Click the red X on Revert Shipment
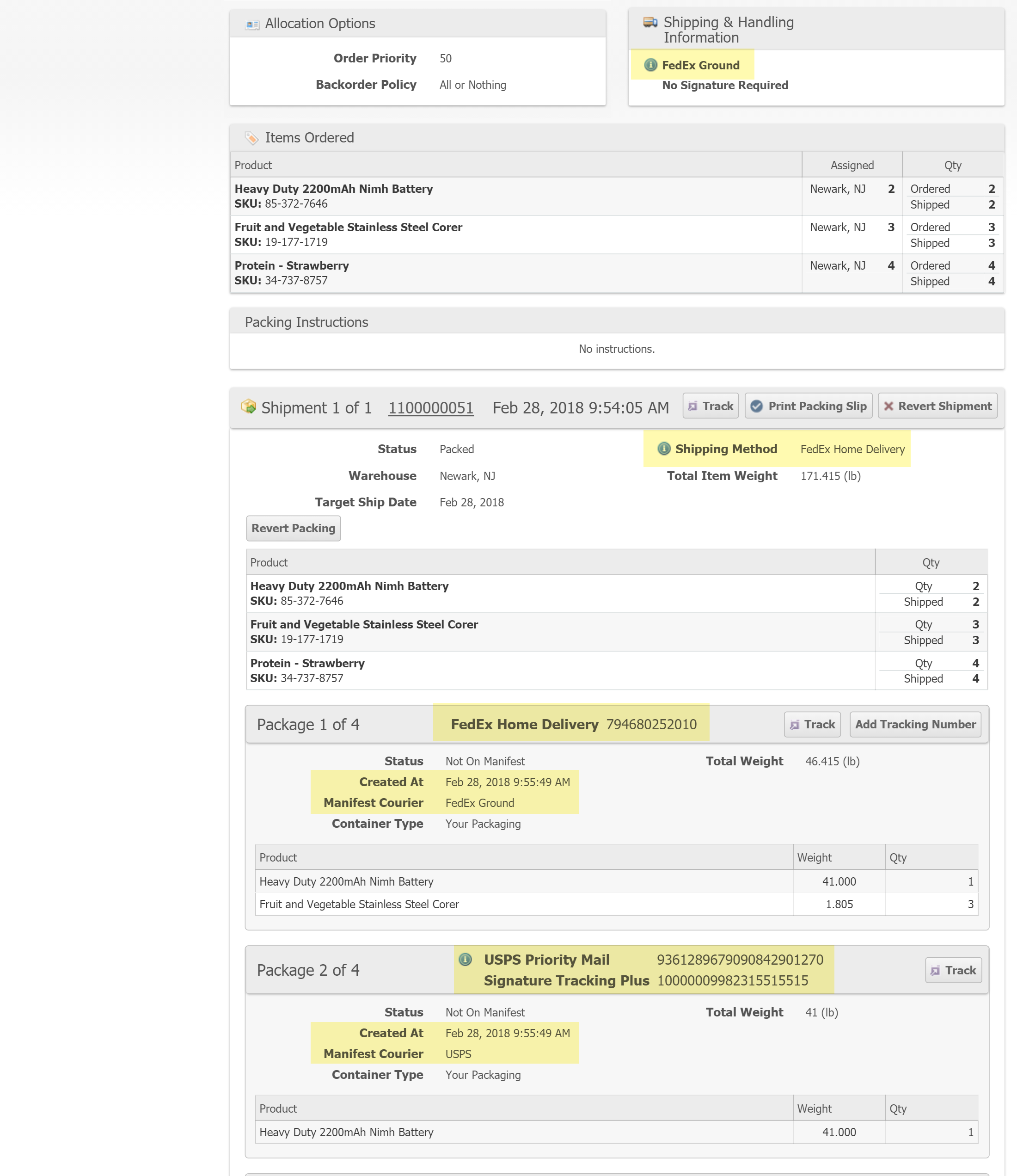 click(x=889, y=406)
